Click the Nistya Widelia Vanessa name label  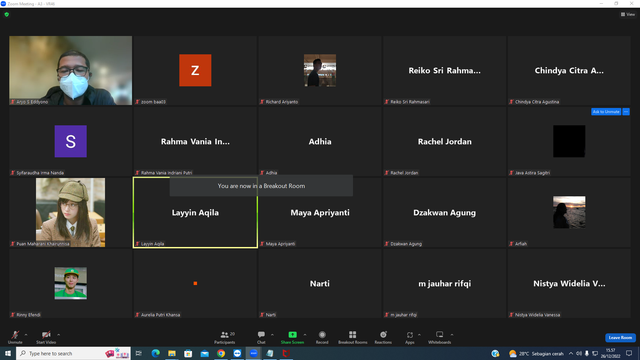click(569, 284)
